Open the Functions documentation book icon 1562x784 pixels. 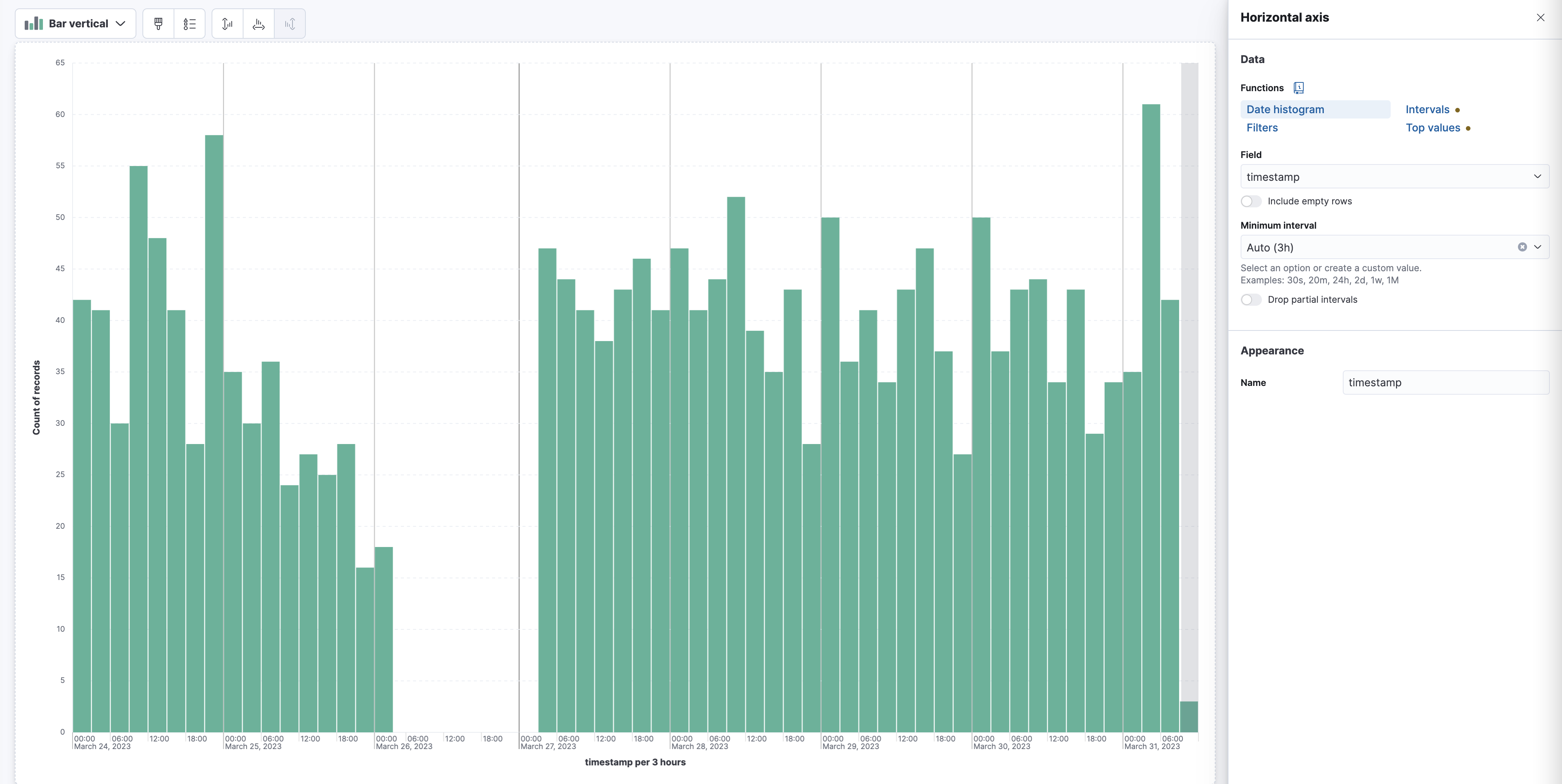tap(1299, 88)
